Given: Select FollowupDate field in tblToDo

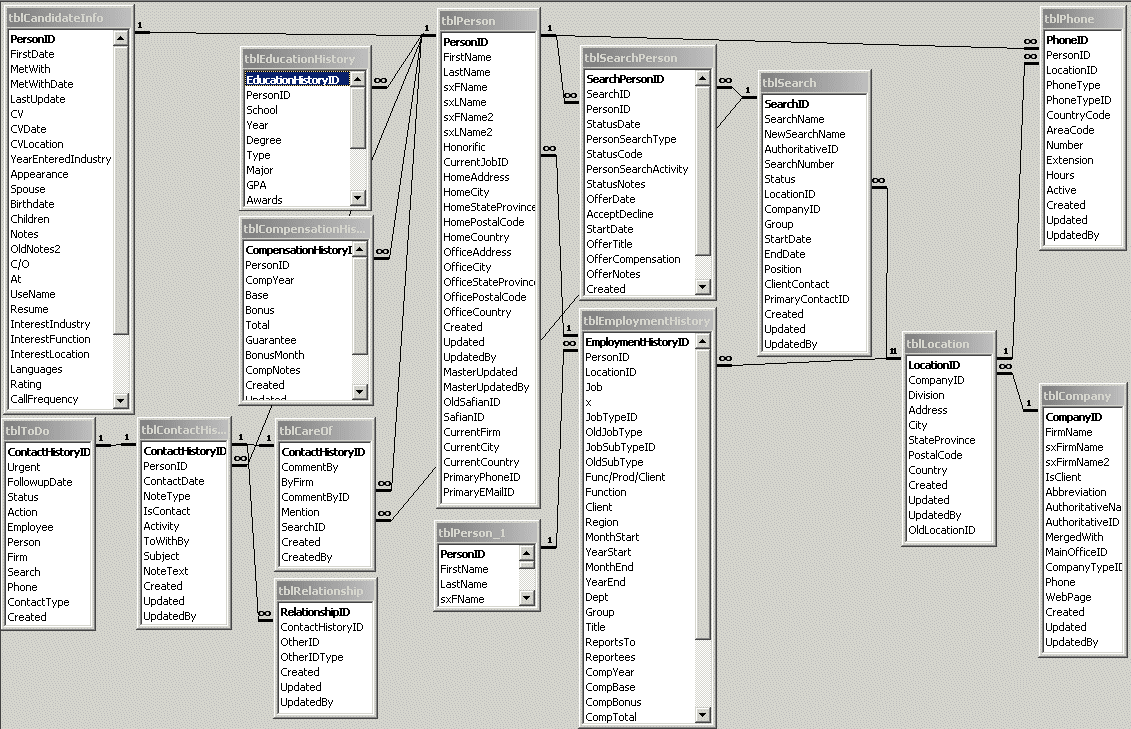Looking at the screenshot, I should (40, 482).
